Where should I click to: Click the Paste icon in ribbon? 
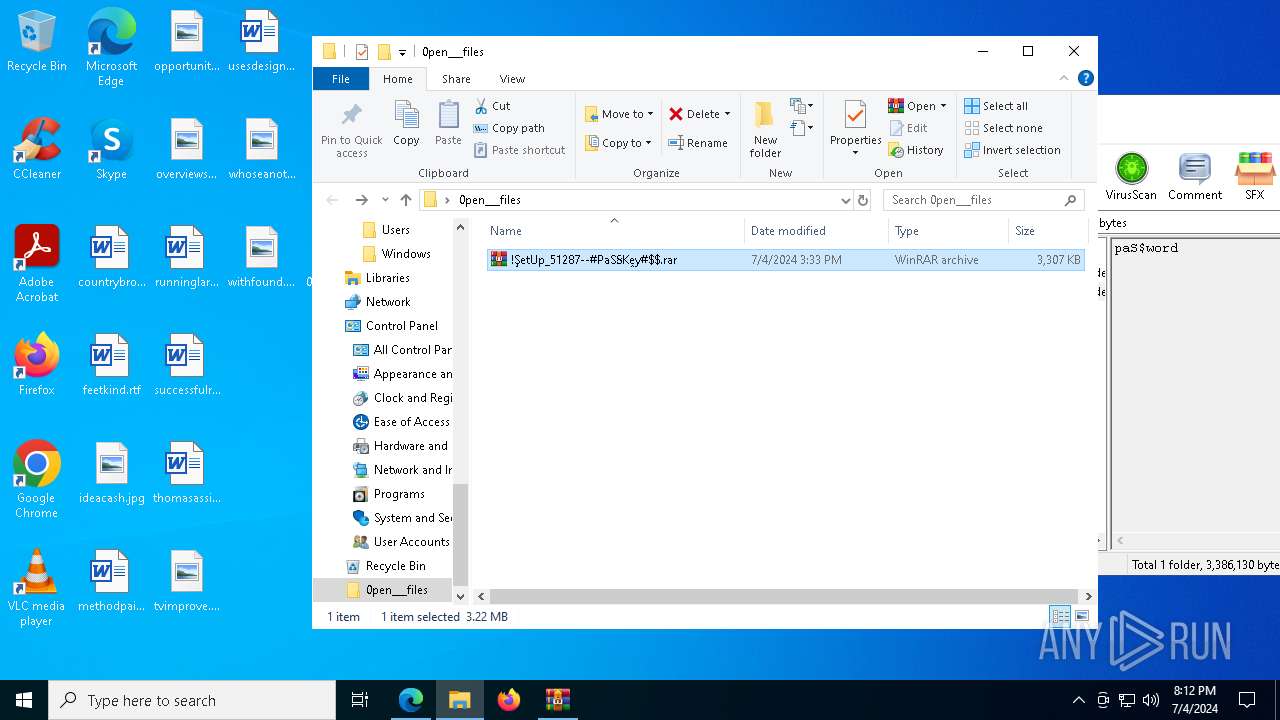[x=448, y=114]
